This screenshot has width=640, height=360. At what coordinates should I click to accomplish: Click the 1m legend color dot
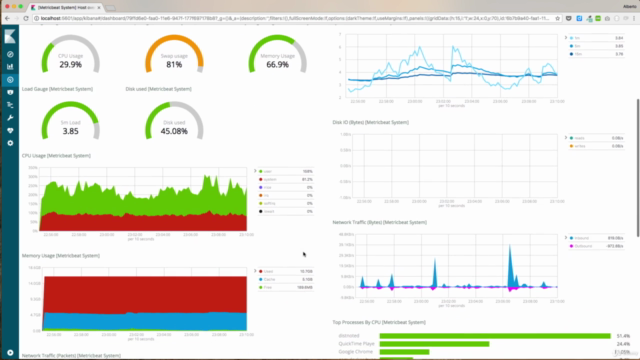(x=571, y=38)
